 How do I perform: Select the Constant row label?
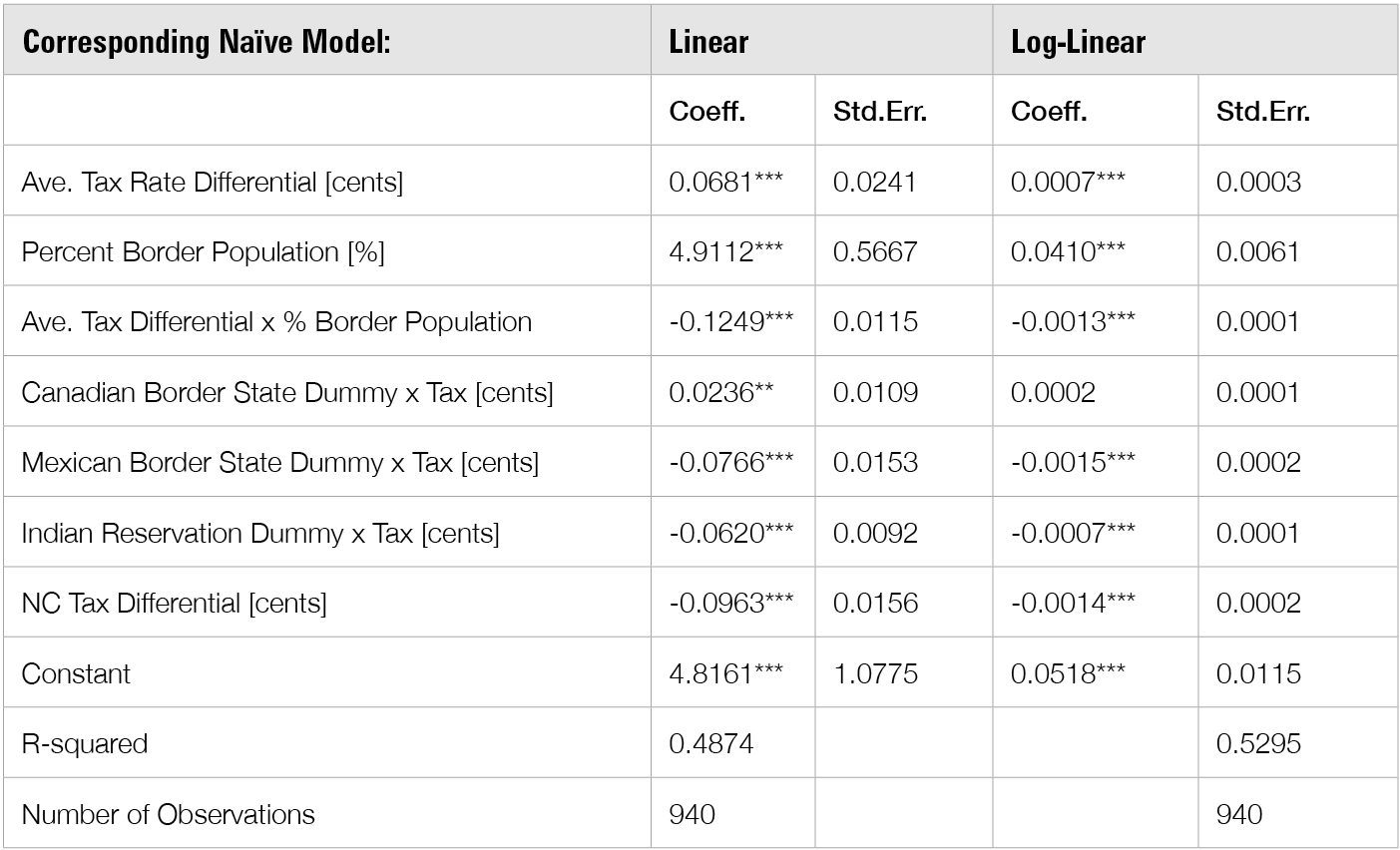[76, 674]
